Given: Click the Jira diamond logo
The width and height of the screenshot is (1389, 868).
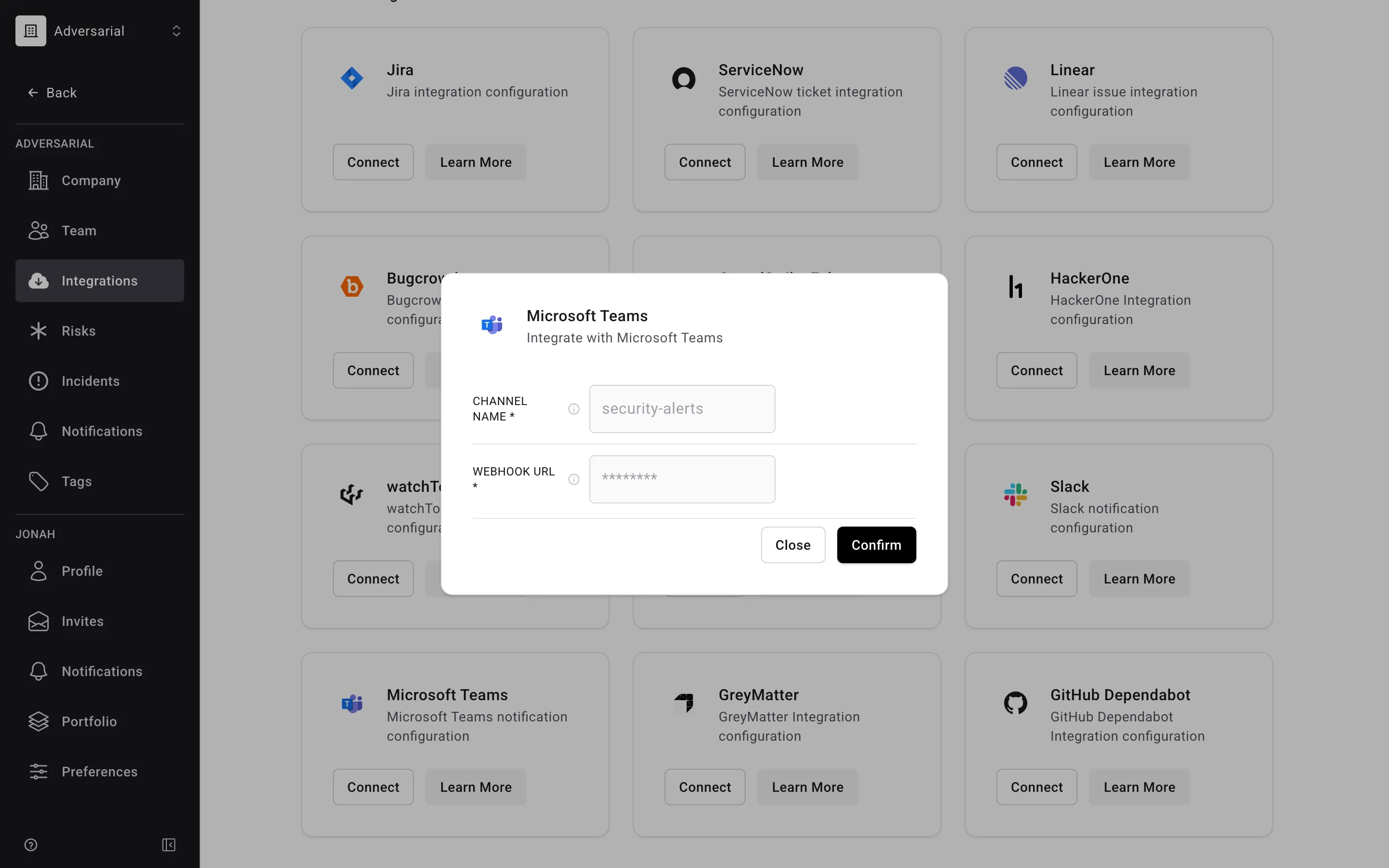Looking at the screenshot, I should (352, 78).
